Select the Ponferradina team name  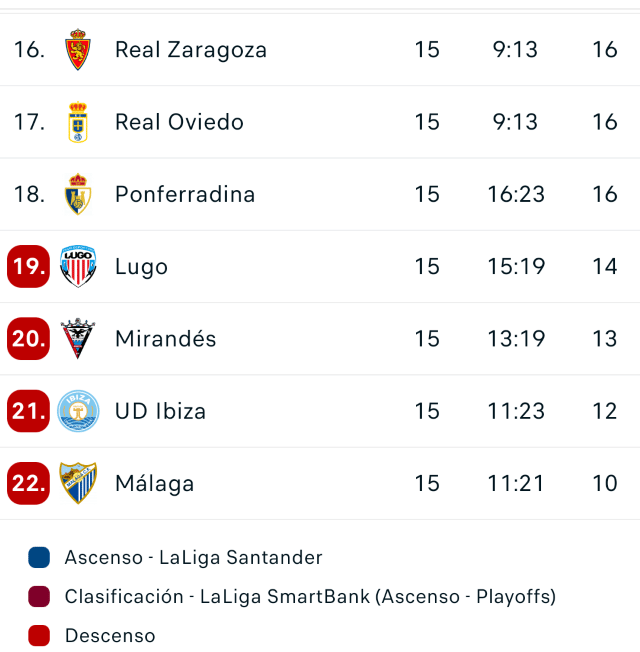[185, 194]
